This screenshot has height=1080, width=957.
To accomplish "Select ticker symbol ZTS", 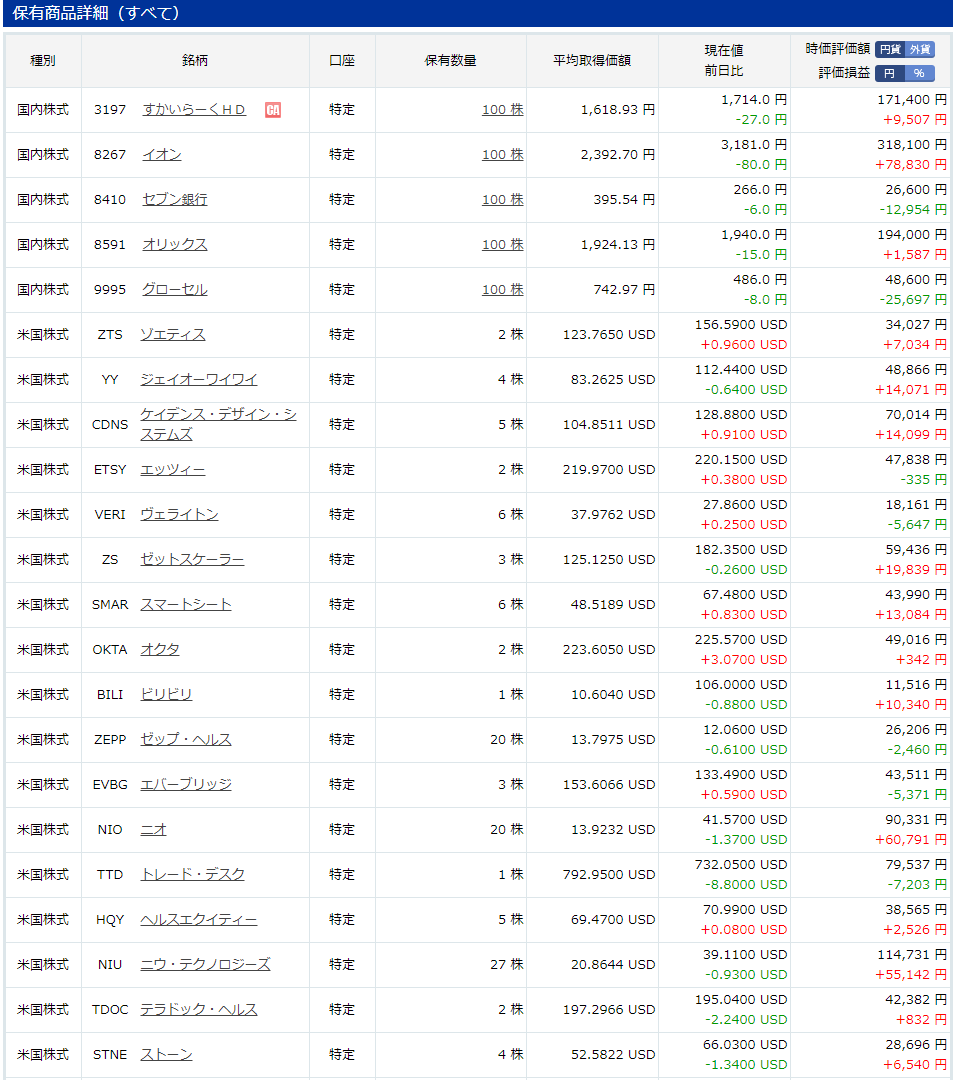I will 110,335.
